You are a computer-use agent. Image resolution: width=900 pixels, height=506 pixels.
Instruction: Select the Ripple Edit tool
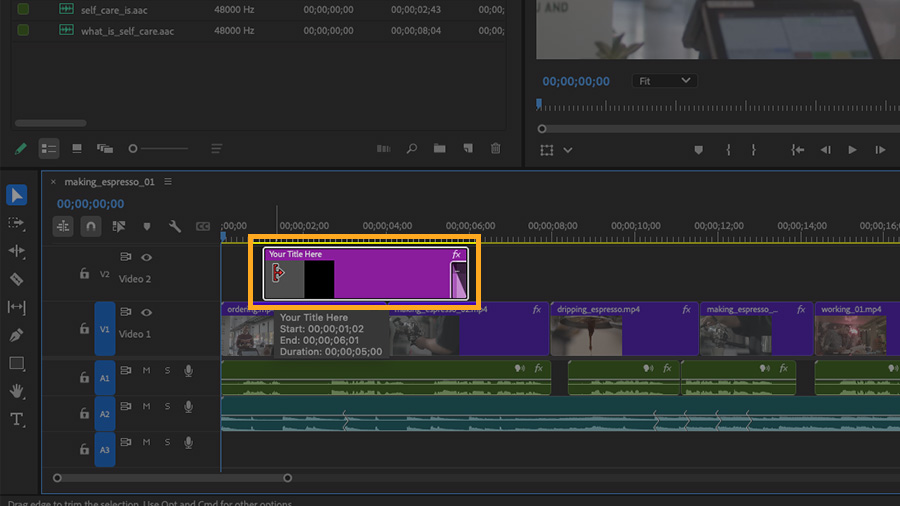point(16,251)
